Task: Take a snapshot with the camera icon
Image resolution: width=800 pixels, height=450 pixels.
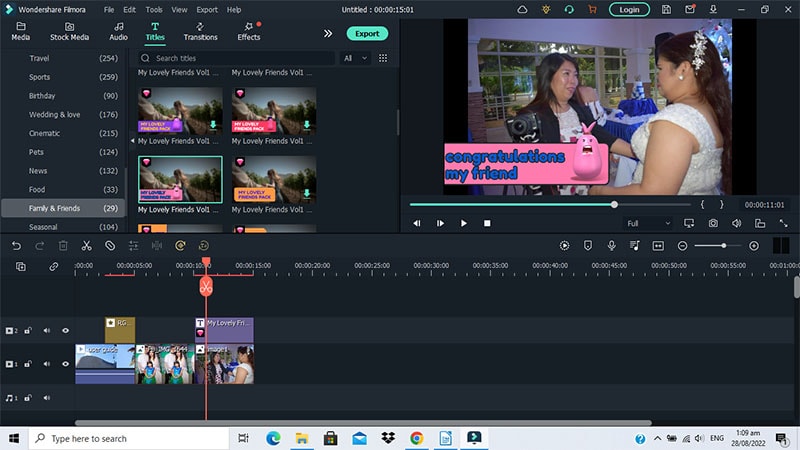Action: [713, 223]
